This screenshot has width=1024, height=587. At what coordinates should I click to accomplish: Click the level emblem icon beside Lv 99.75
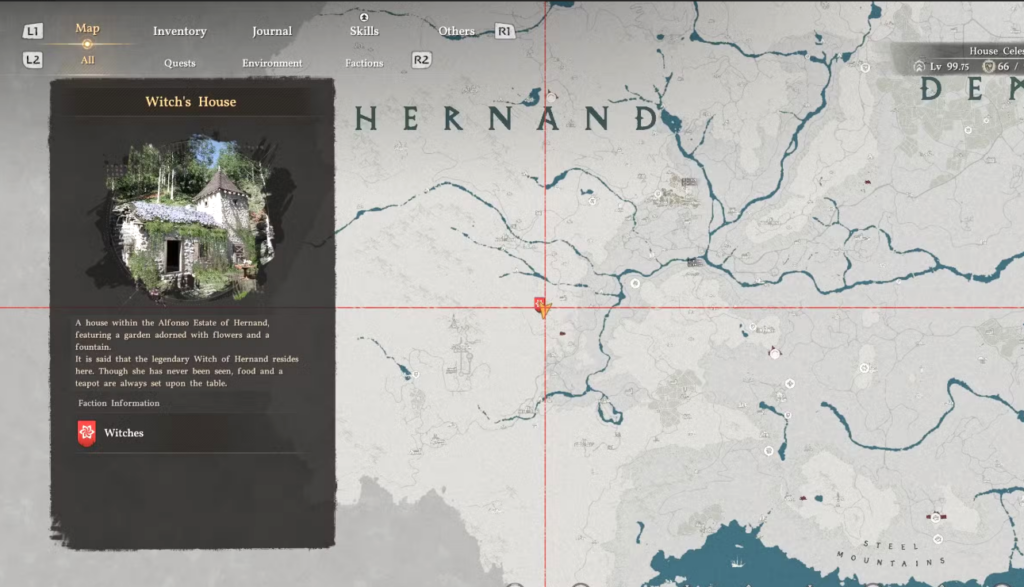point(919,66)
